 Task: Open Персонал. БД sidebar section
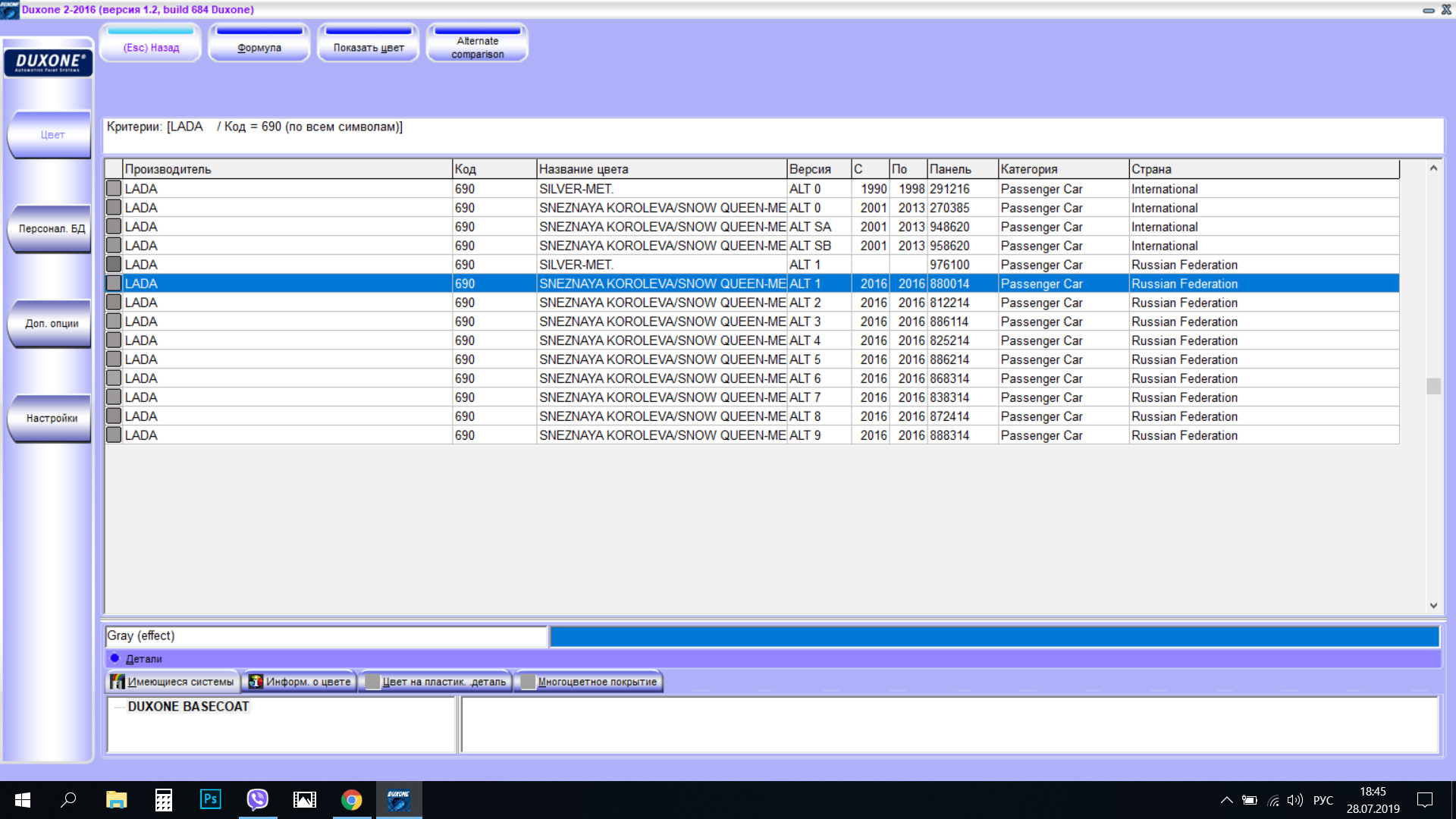tap(51, 229)
